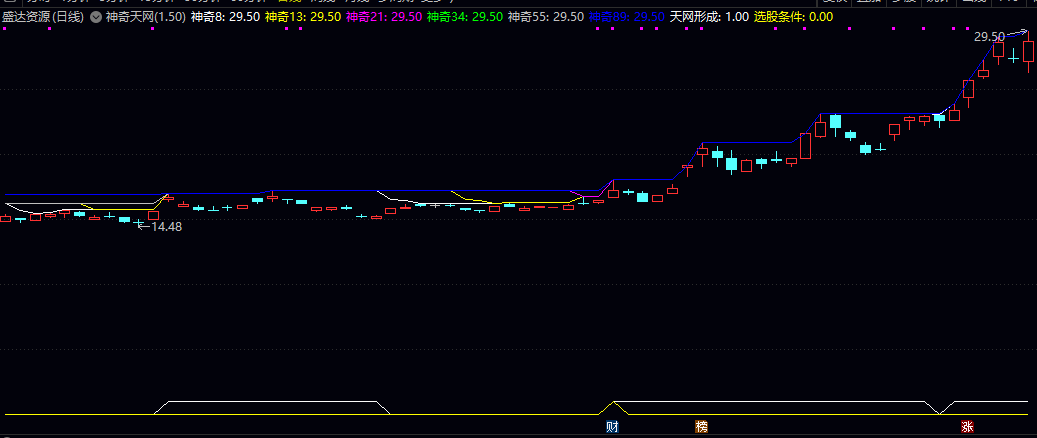Click the first raised plateau of the bottom signal line
The width and height of the screenshot is (1037, 438).
point(270,402)
